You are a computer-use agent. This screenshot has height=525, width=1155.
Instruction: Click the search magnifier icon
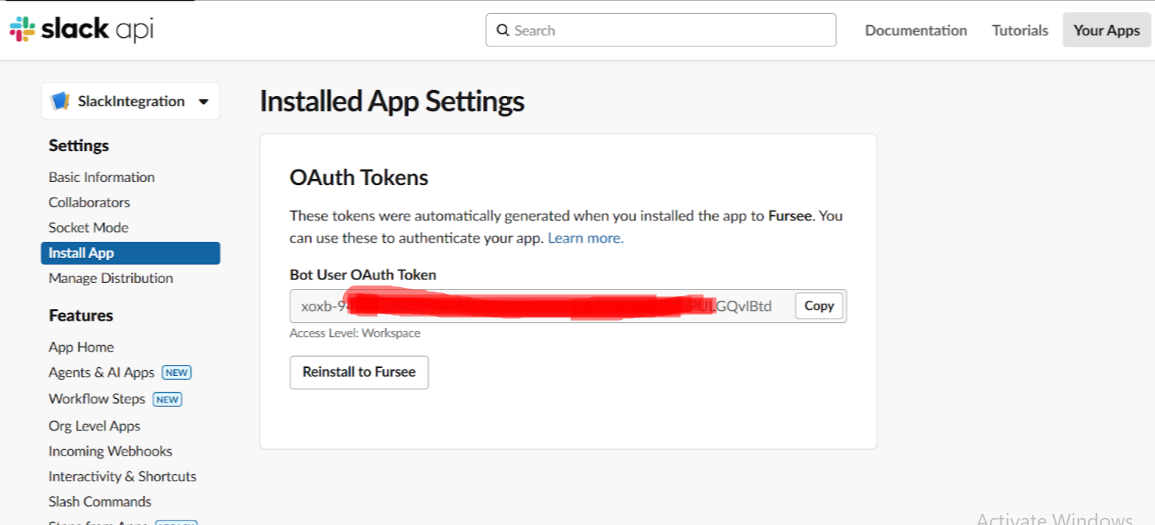(x=503, y=30)
